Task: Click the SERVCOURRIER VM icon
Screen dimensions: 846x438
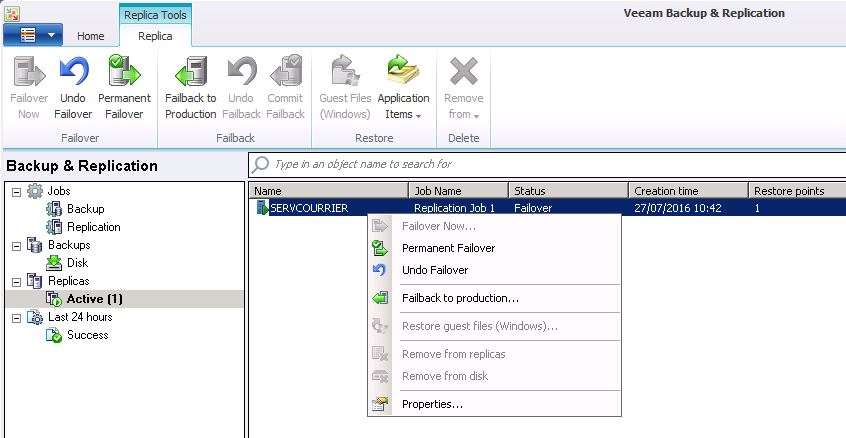Action: click(x=262, y=208)
